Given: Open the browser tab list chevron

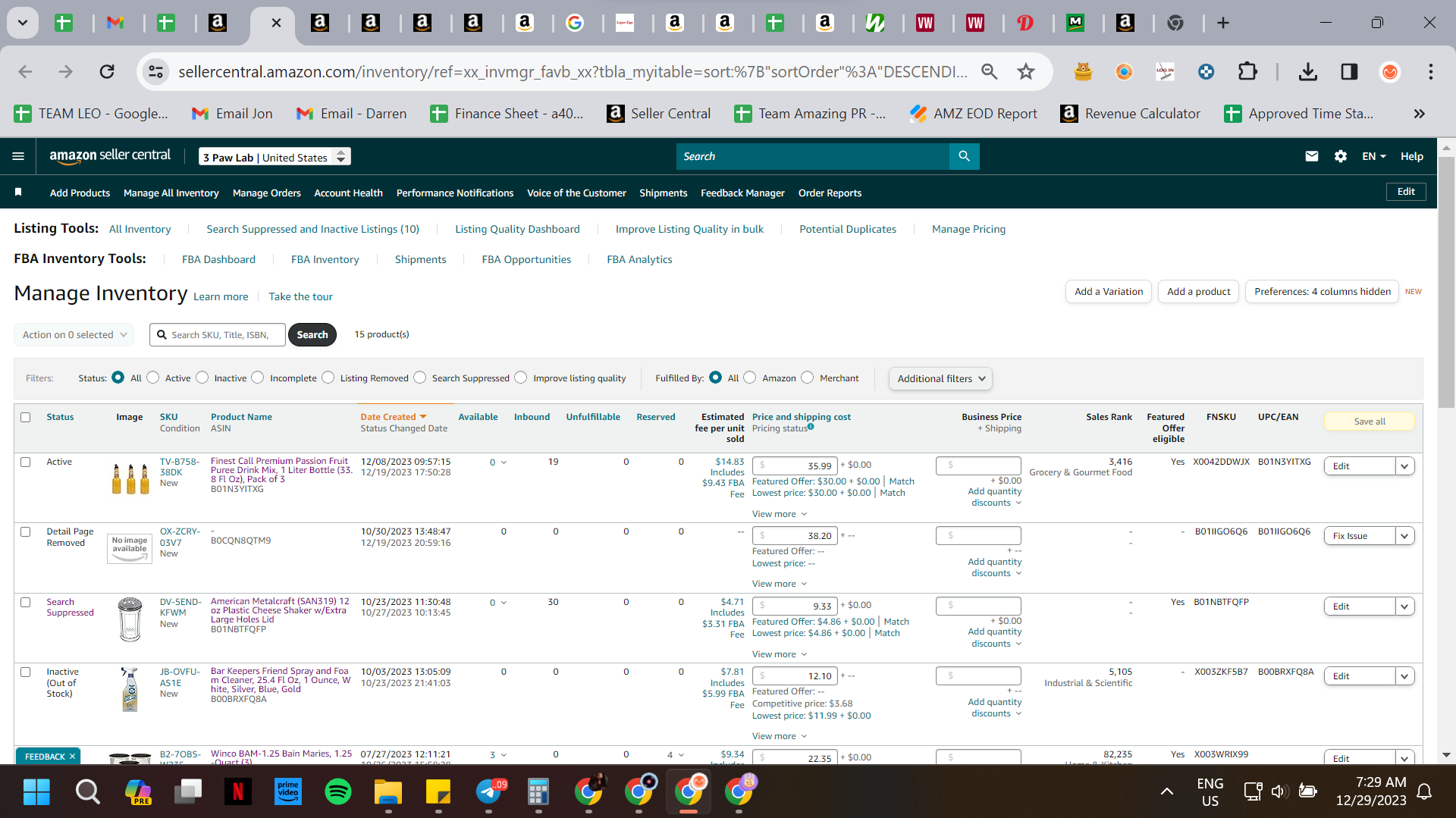Looking at the screenshot, I should click(x=23, y=23).
